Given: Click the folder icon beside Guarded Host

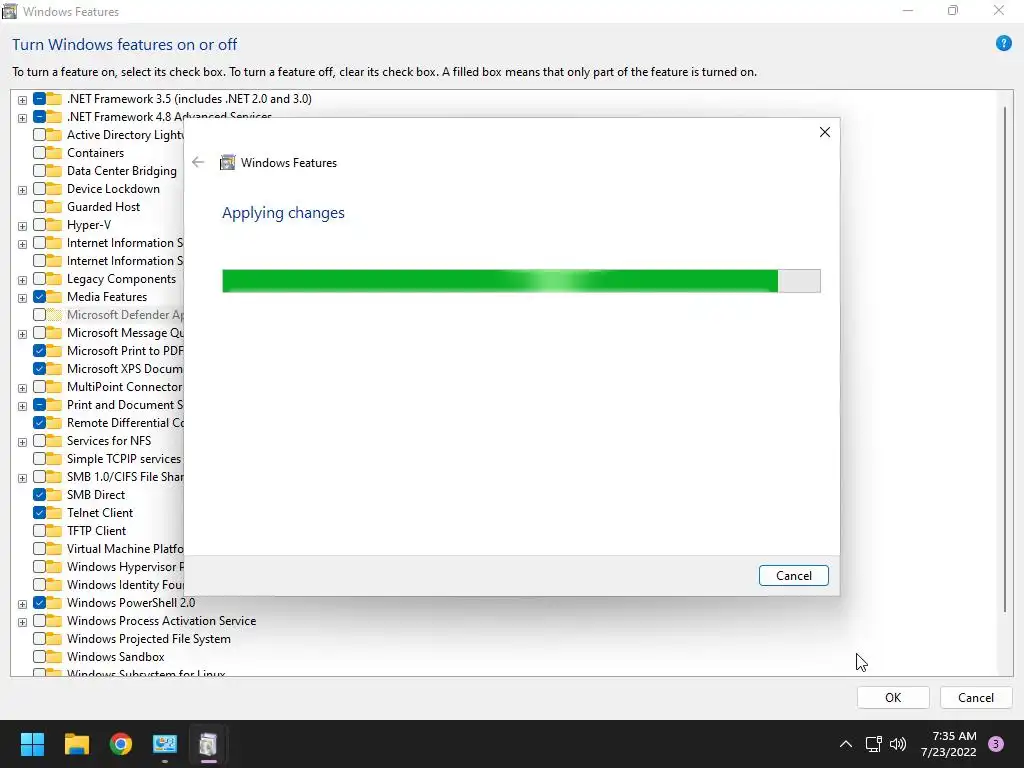Looking at the screenshot, I should pyautogui.click(x=54, y=207).
